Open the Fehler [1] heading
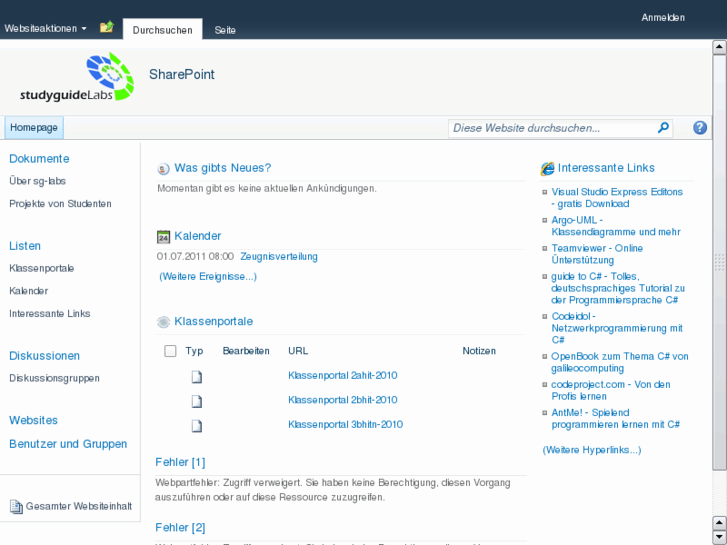The width and height of the screenshot is (727, 545). (180, 462)
